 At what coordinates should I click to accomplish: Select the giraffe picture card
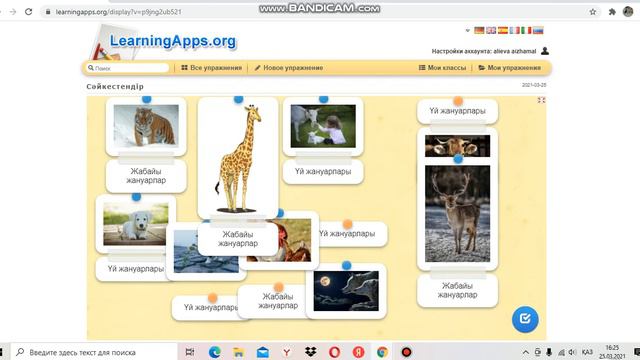pyautogui.click(x=238, y=158)
